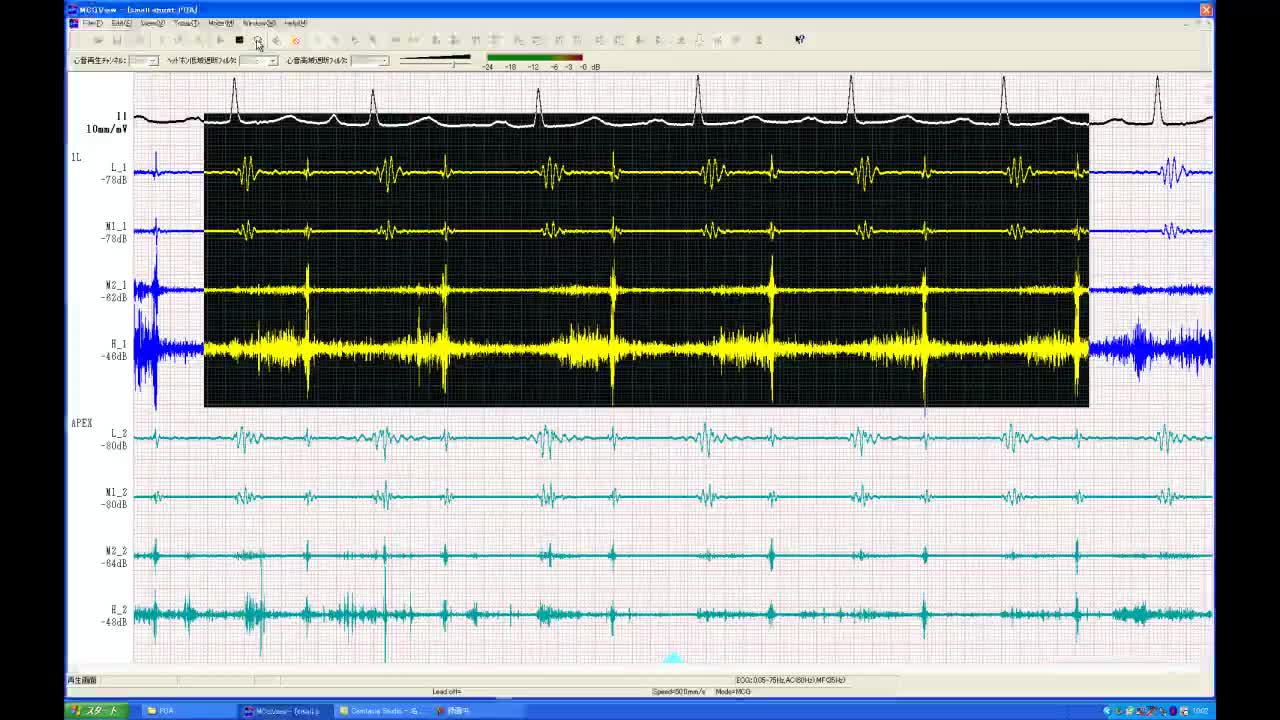Screen dimensions: 1280x720
Task: Open the 心音高域遮断フィルタ dropdown
Action: (382, 61)
